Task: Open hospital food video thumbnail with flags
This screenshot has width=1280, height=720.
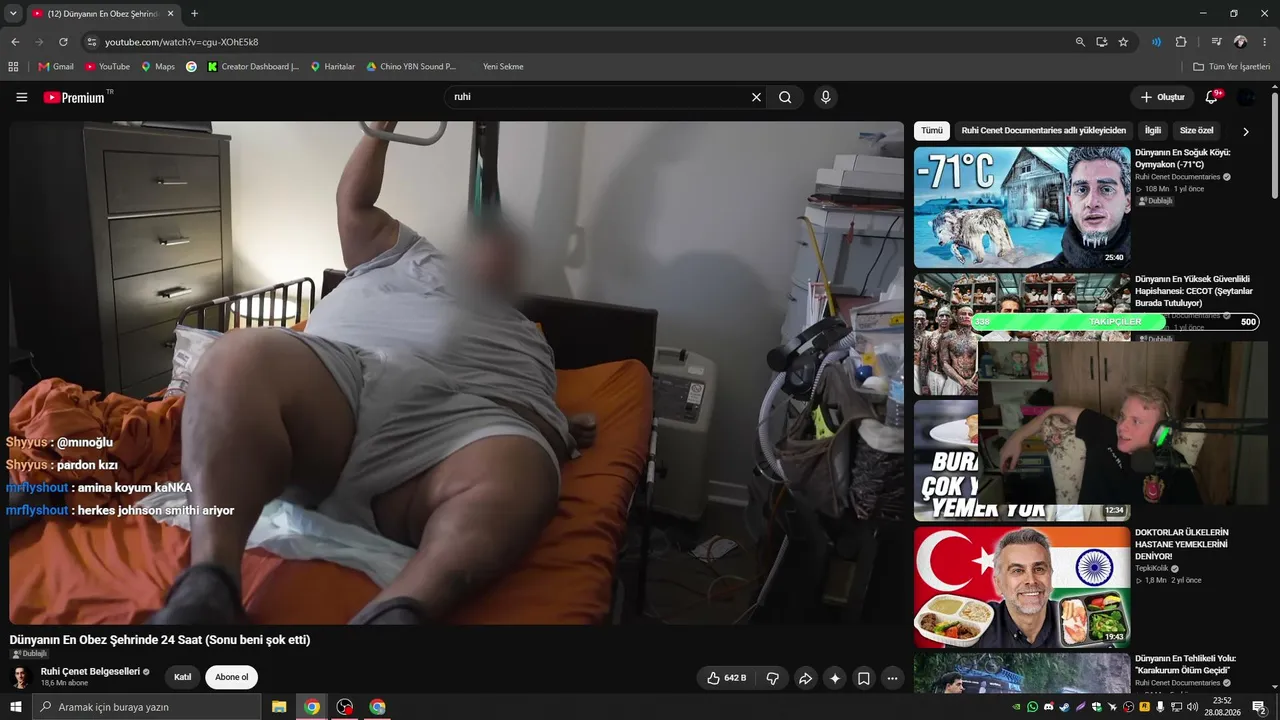Action: pos(1022,587)
